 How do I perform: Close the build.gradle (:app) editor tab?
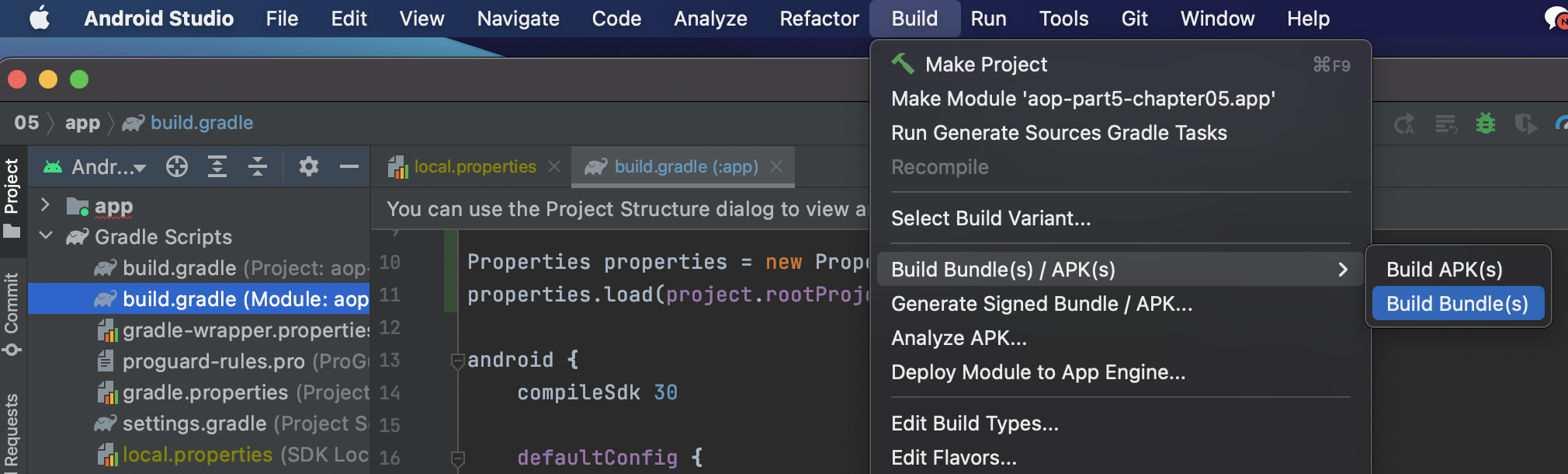pyautogui.click(x=776, y=166)
